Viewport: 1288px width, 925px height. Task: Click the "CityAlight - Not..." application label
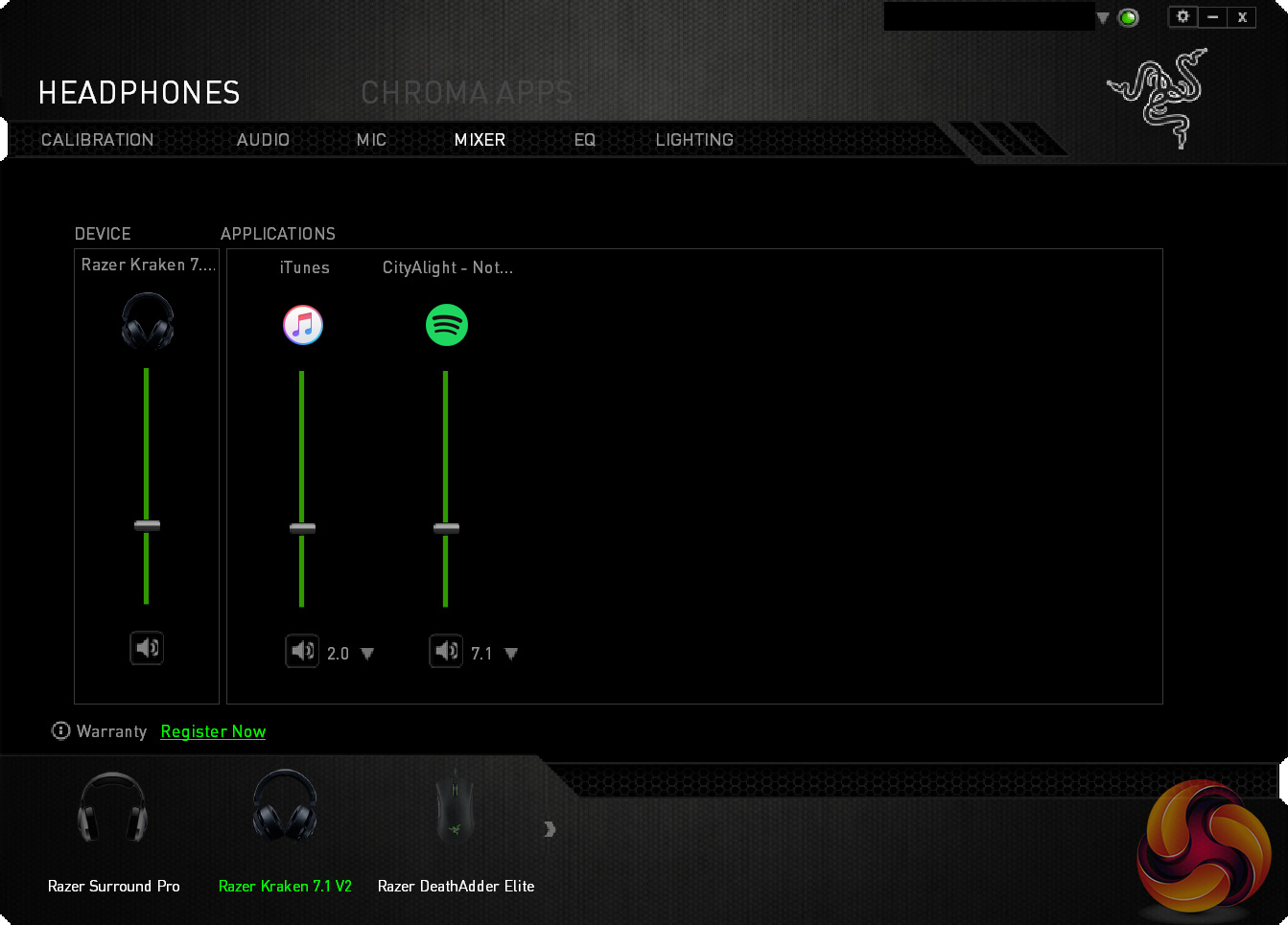click(x=448, y=267)
